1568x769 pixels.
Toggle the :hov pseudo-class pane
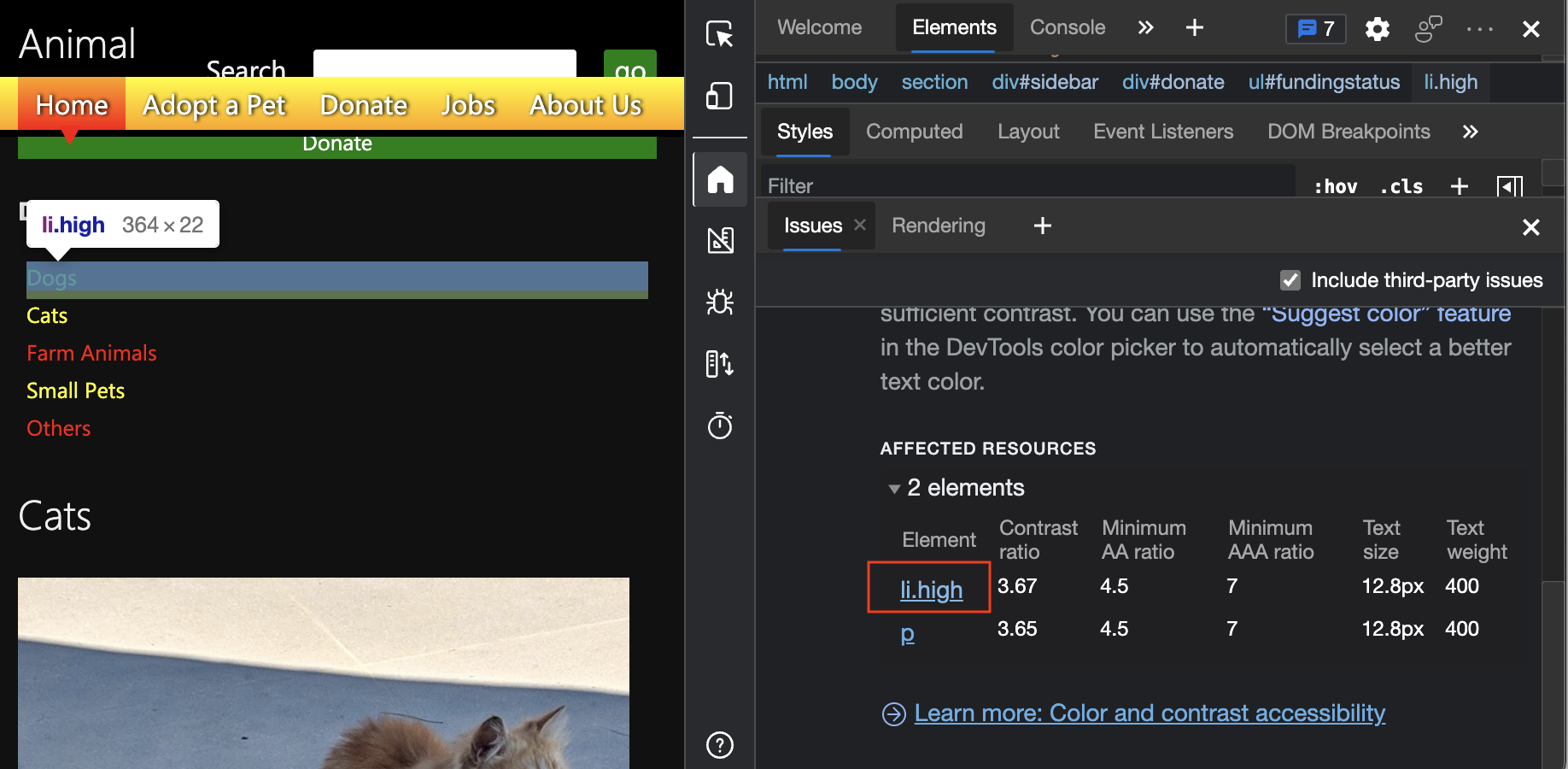point(1335,186)
